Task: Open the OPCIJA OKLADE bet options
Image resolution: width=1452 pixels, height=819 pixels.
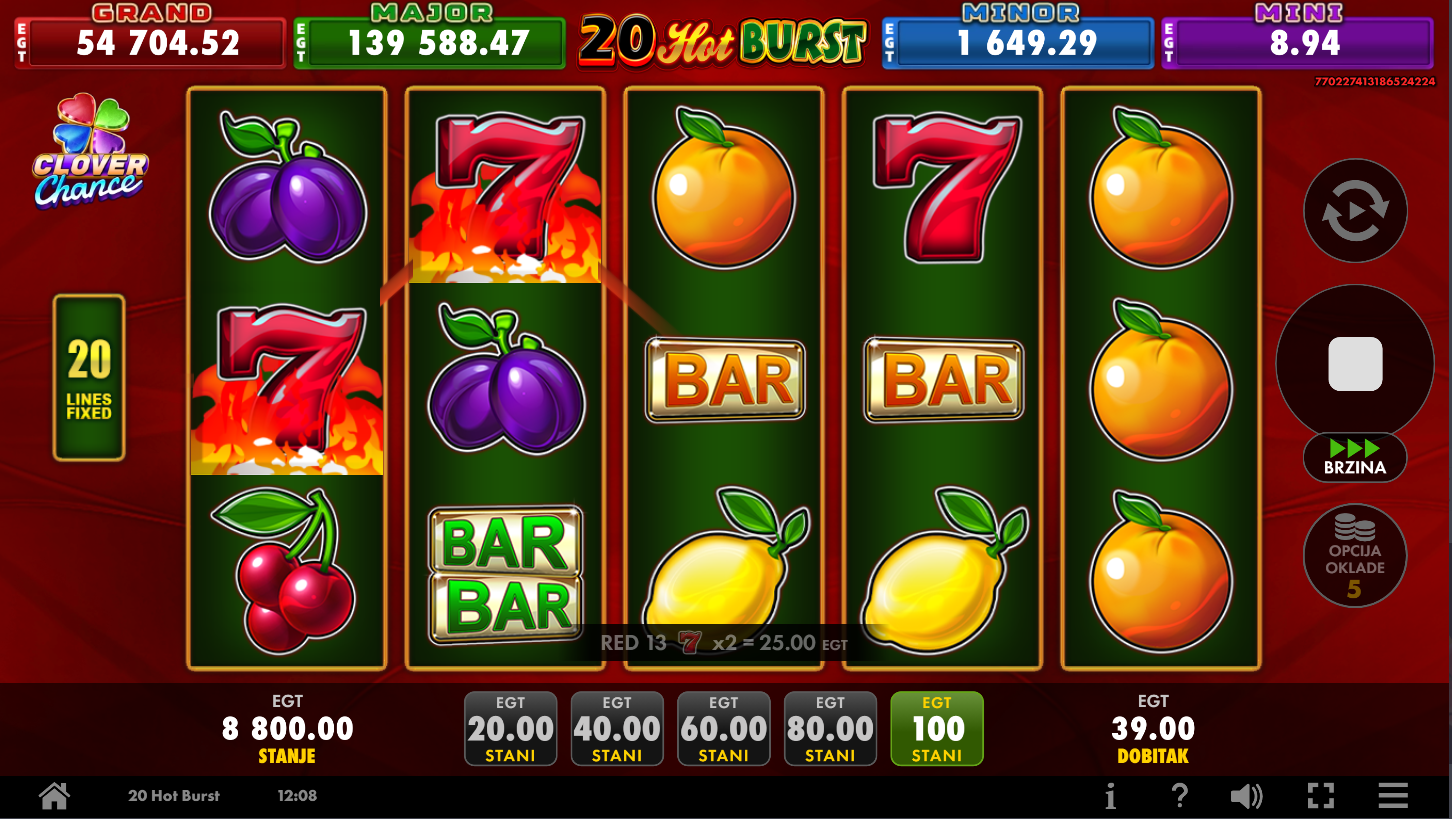Action: click(1355, 556)
